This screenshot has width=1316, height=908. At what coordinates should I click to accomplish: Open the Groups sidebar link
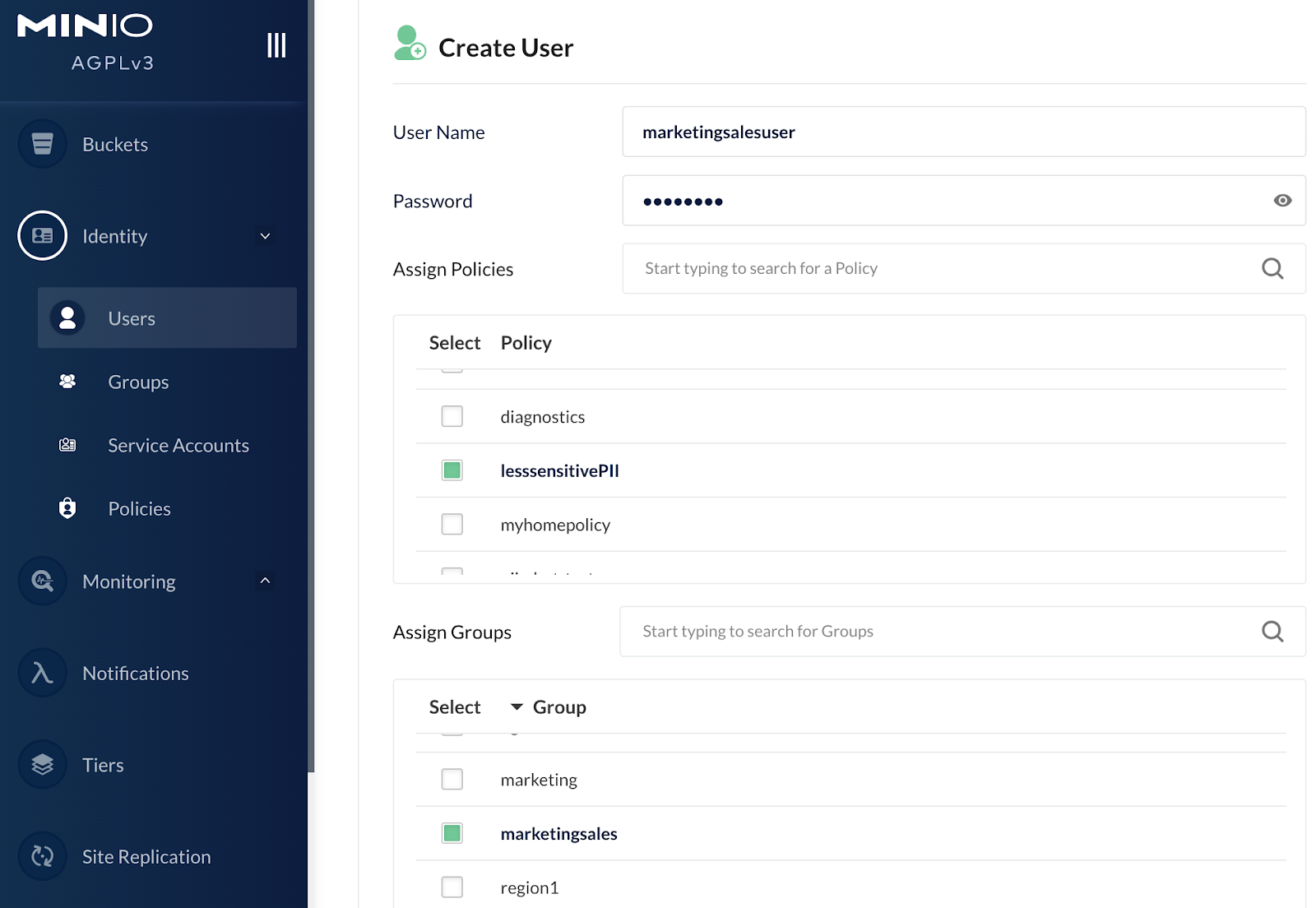coord(138,382)
